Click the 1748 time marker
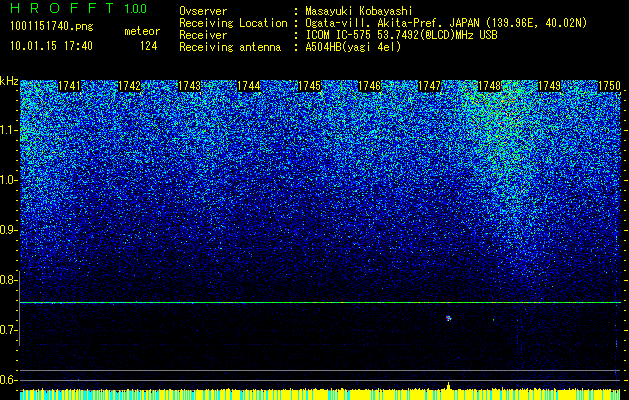Image resolution: width=629 pixels, height=400 pixels. click(489, 86)
